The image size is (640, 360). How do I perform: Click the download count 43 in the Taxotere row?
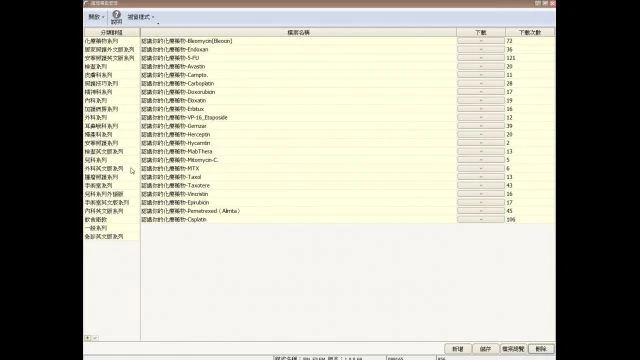[x=509, y=185]
